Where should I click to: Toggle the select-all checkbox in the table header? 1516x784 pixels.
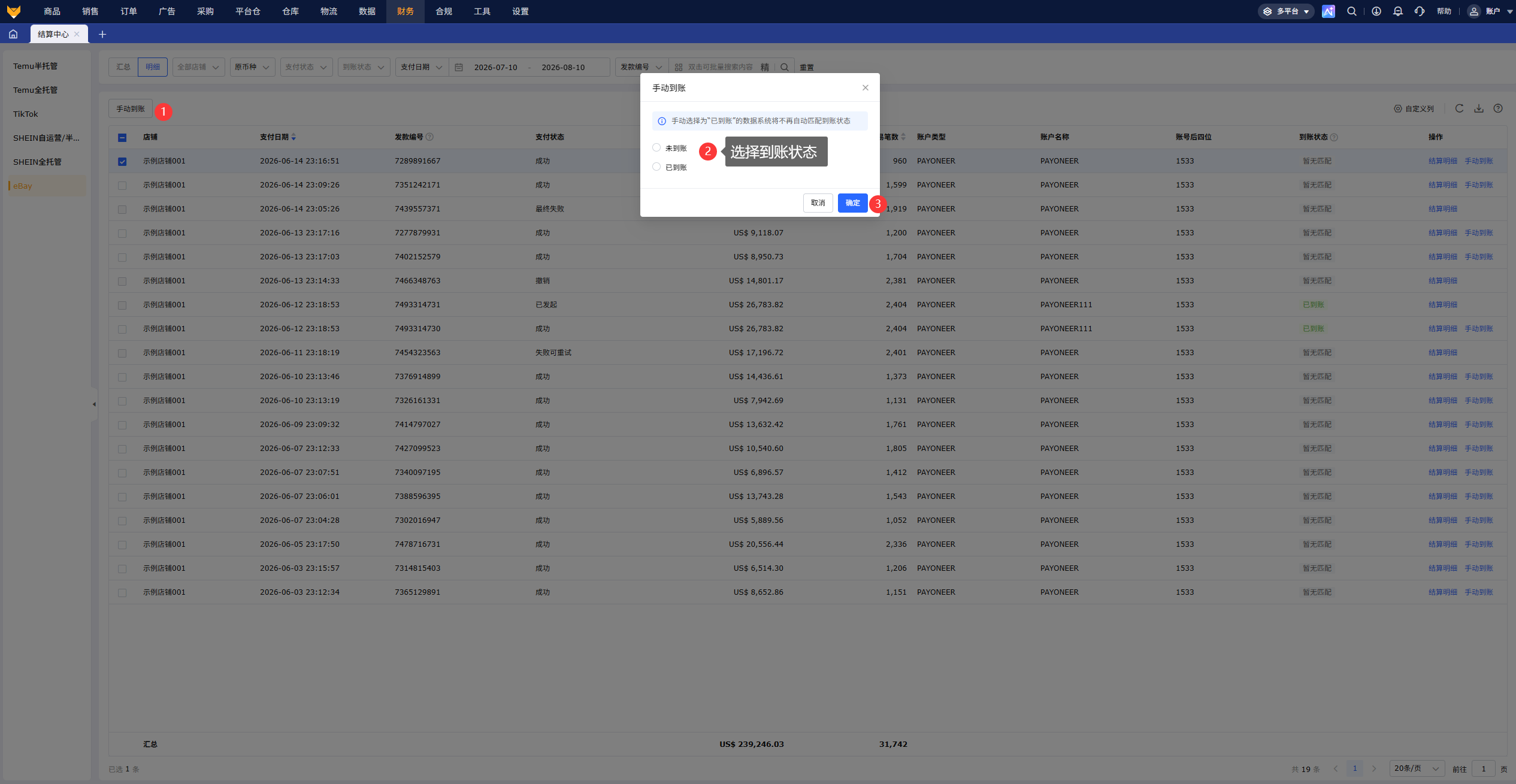click(122, 137)
